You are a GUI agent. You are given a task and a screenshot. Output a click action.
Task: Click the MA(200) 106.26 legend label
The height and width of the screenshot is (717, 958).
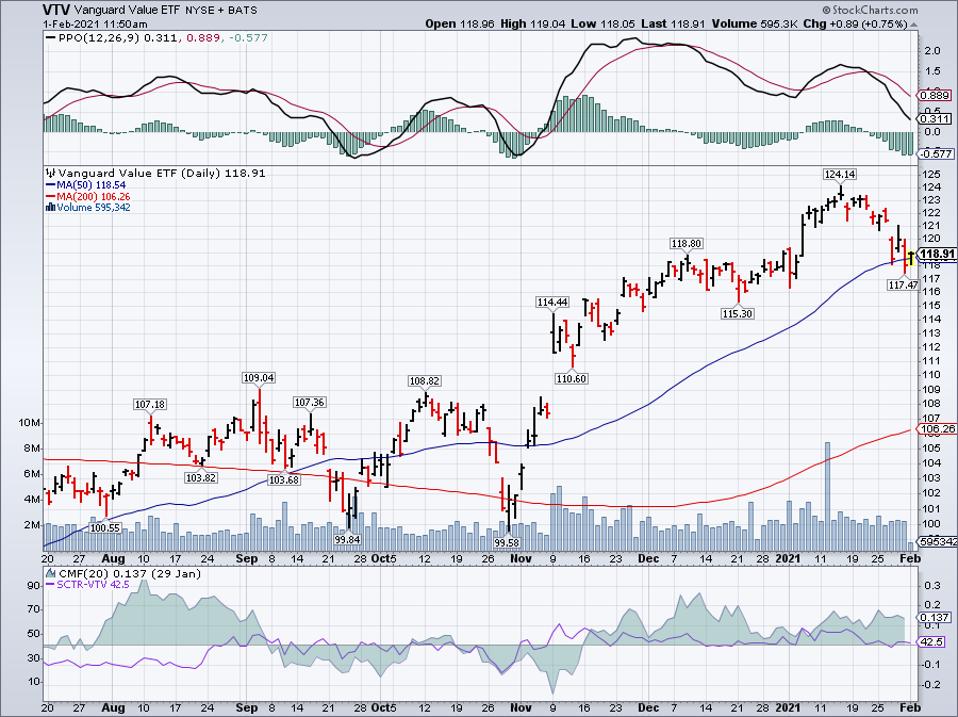point(93,197)
